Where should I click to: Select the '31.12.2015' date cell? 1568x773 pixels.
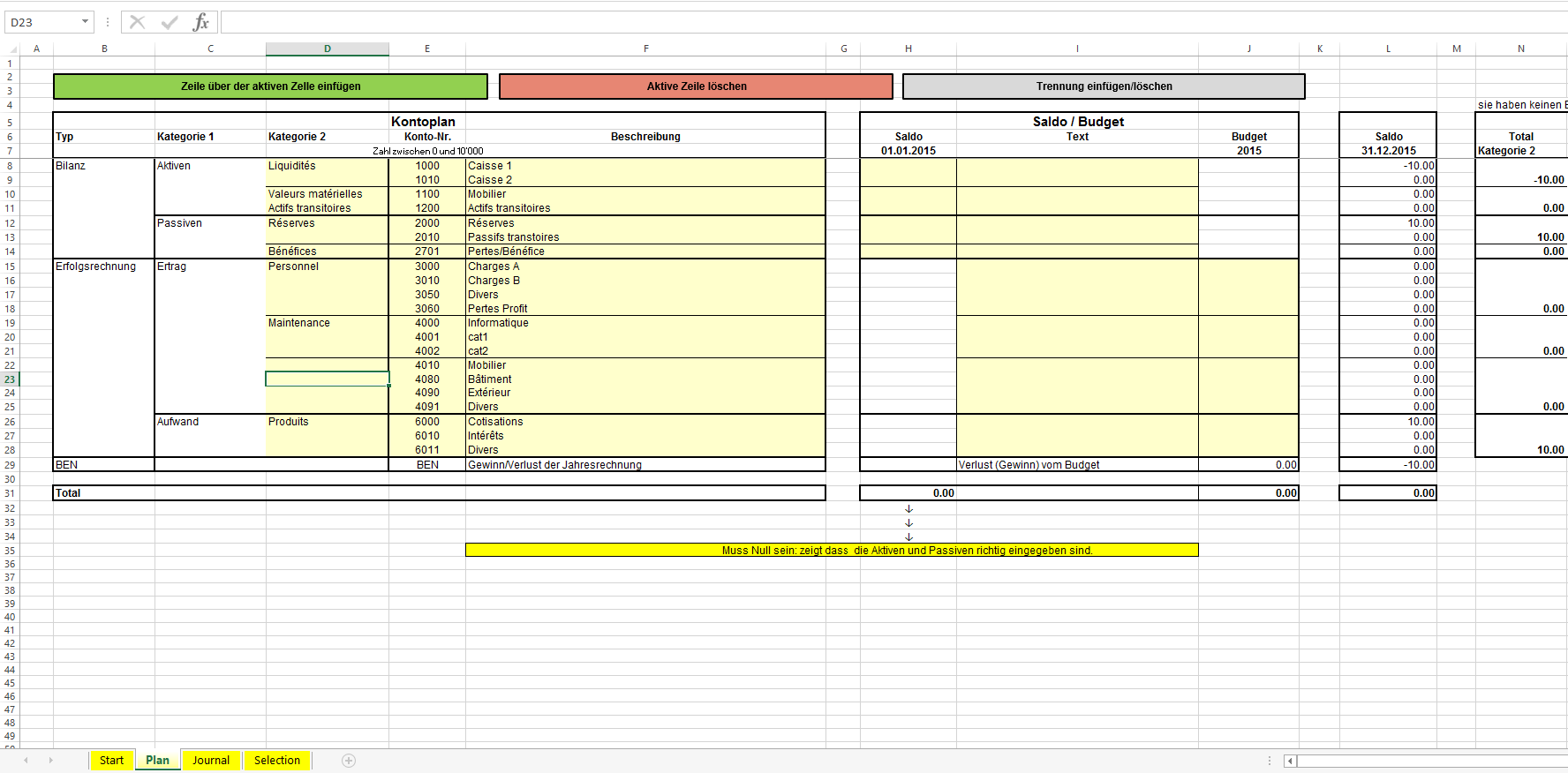tap(1388, 151)
